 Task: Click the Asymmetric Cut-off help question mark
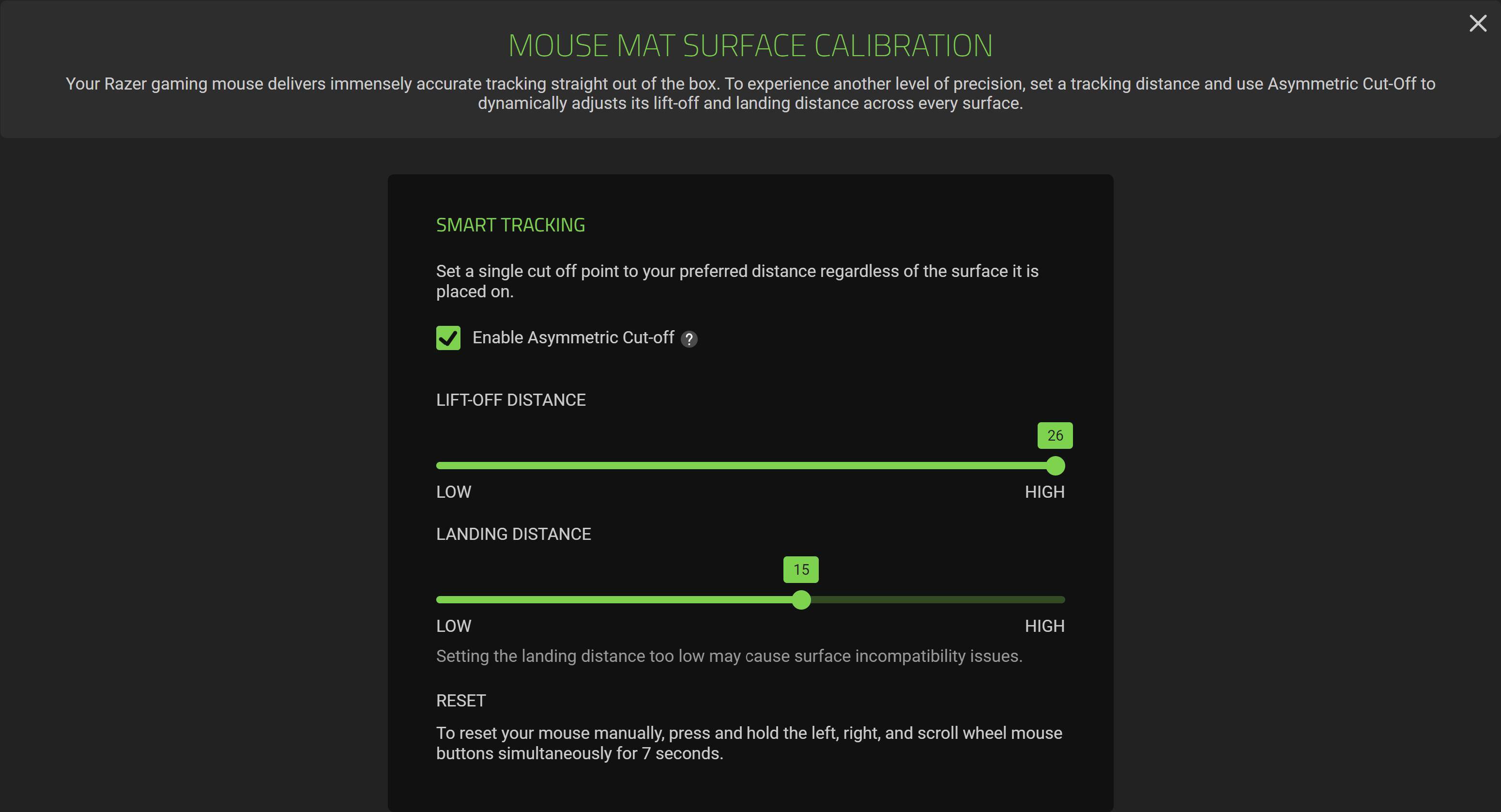[689, 339]
